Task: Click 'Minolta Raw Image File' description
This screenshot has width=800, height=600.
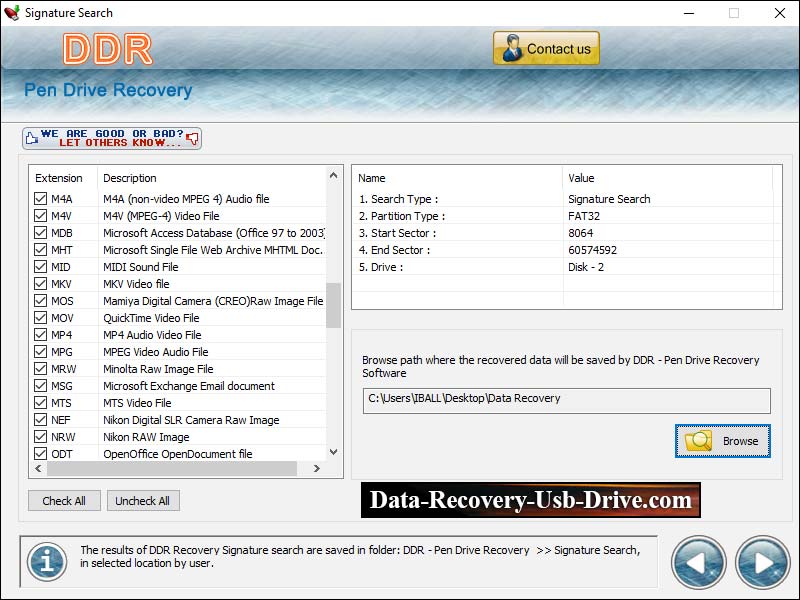Action: tap(158, 369)
